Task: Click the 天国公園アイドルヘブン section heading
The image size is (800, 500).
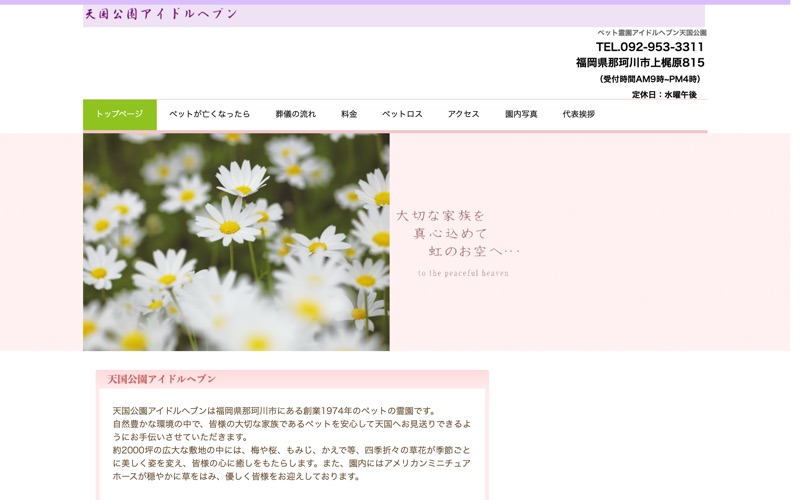Action: (161, 379)
